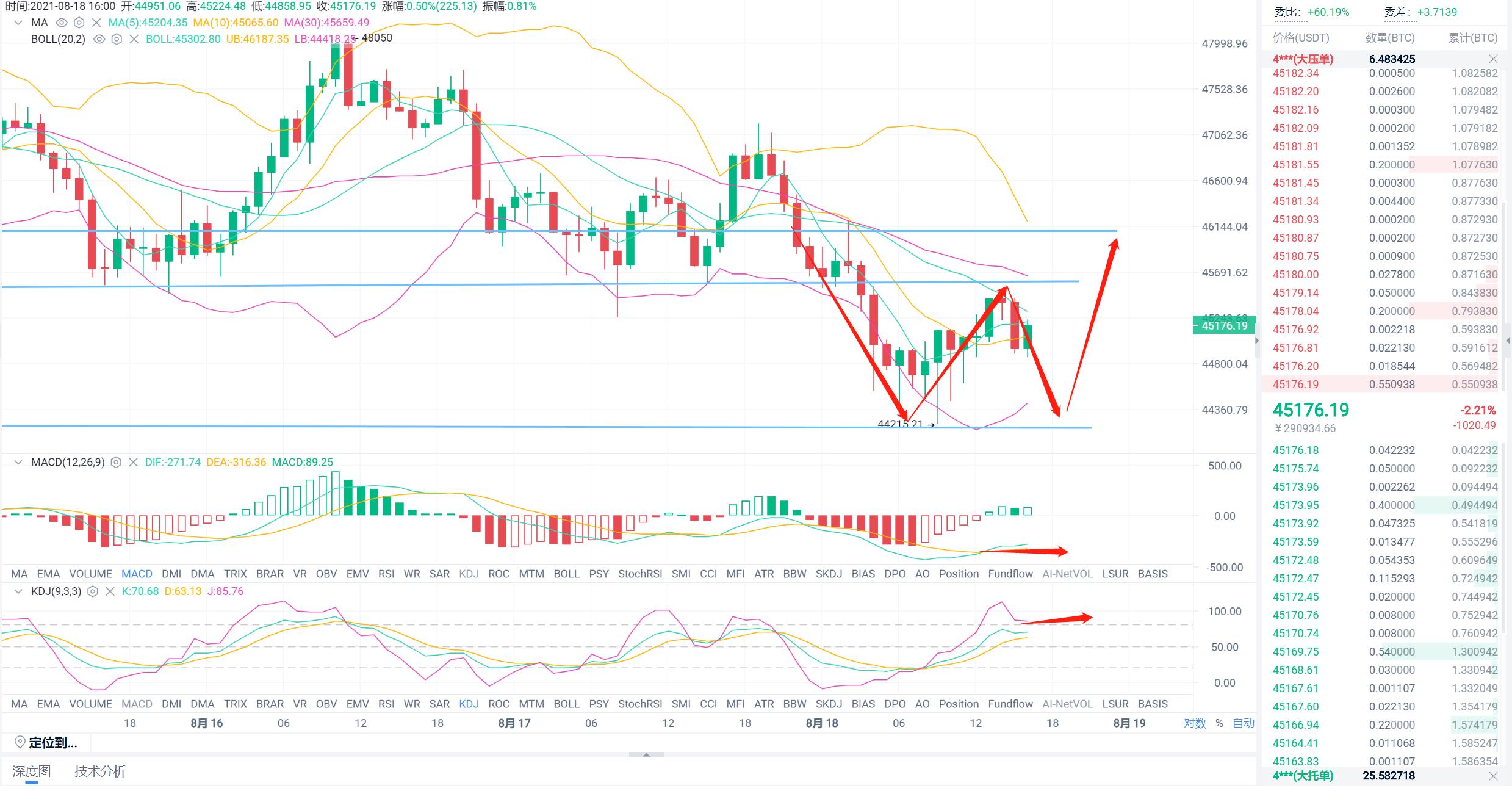Open MA indicator settings hexagon icon

coord(79,23)
